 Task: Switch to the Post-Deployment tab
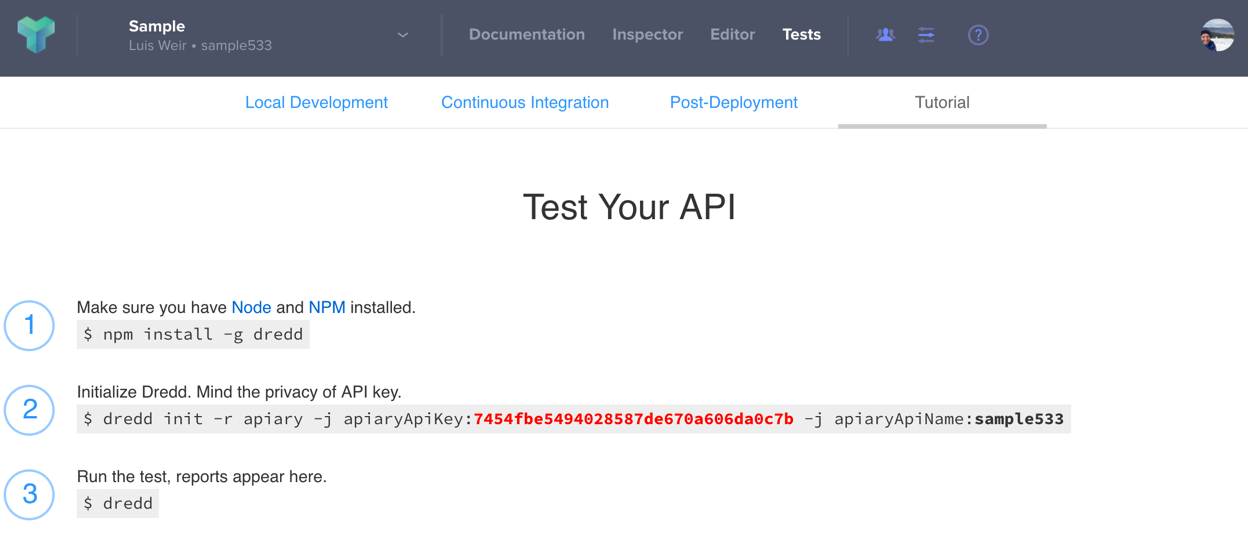pyautogui.click(x=734, y=103)
